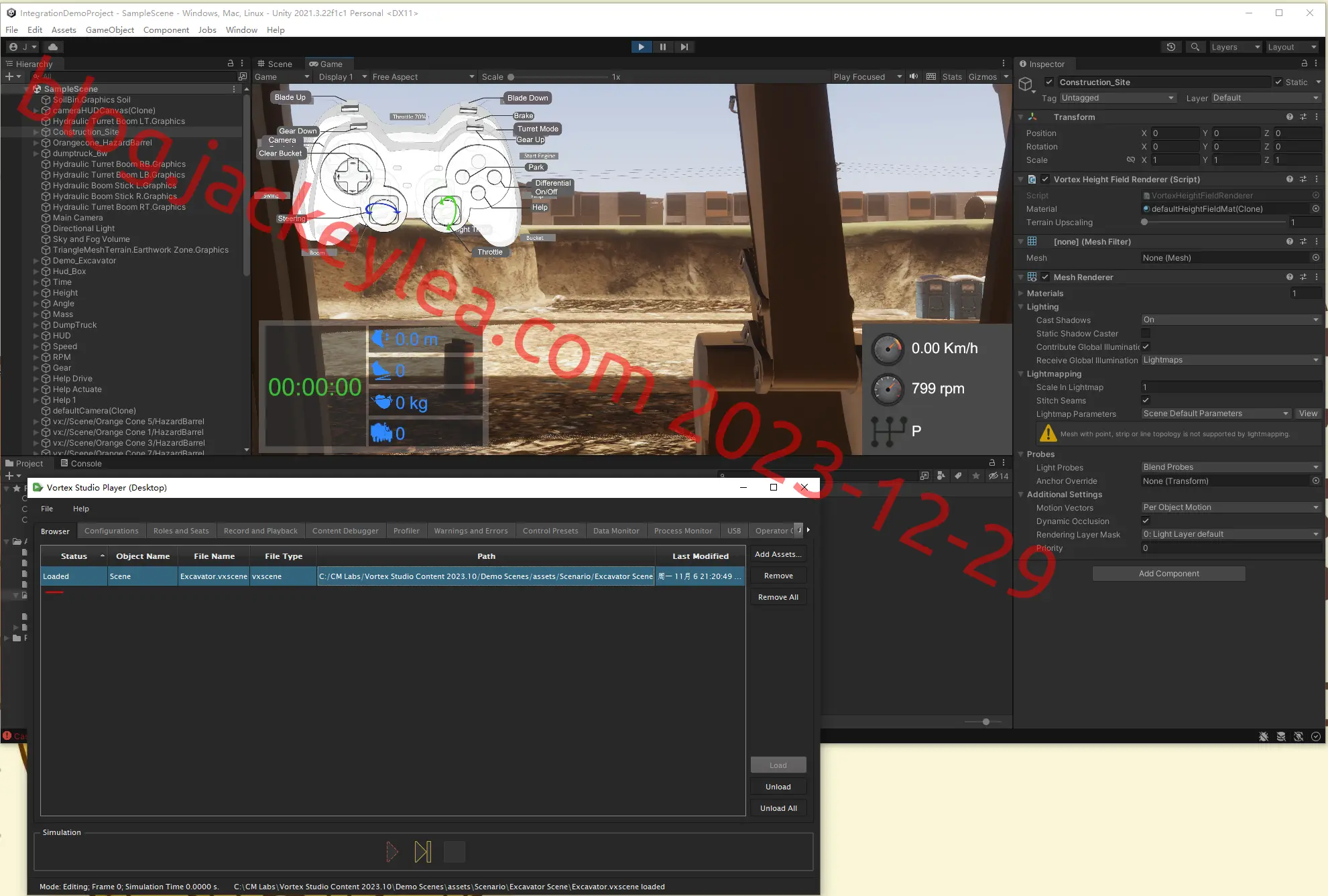Click the search magnifier icon in toolbar
Image resolution: width=1328 pixels, height=896 pixels.
click(x=1195, y=47)
